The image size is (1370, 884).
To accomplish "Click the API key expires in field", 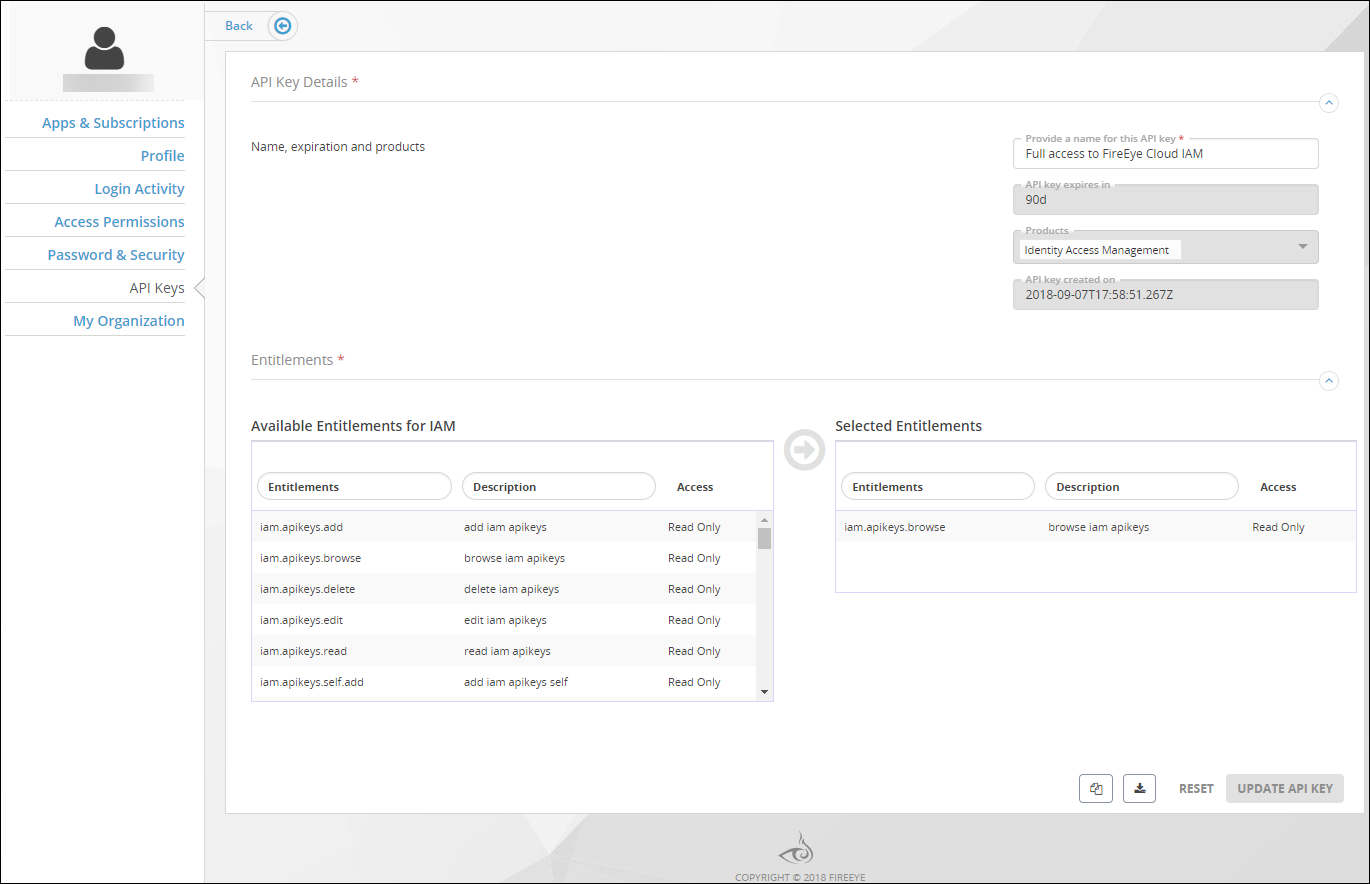I will point(1166,200).
